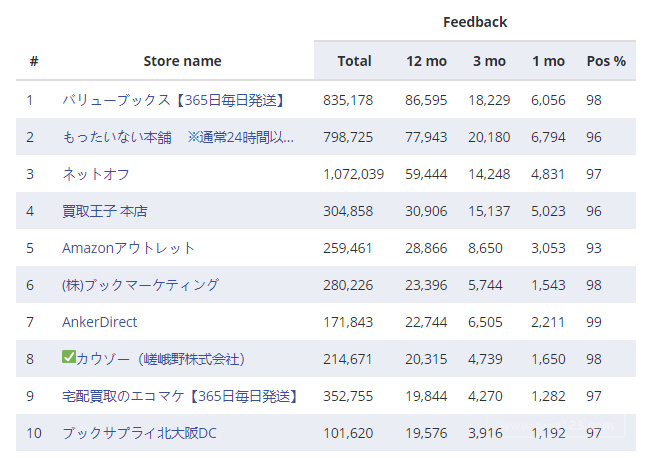
Task: Click the 1 mo value 6,794
Action: (x=548, y=137)
